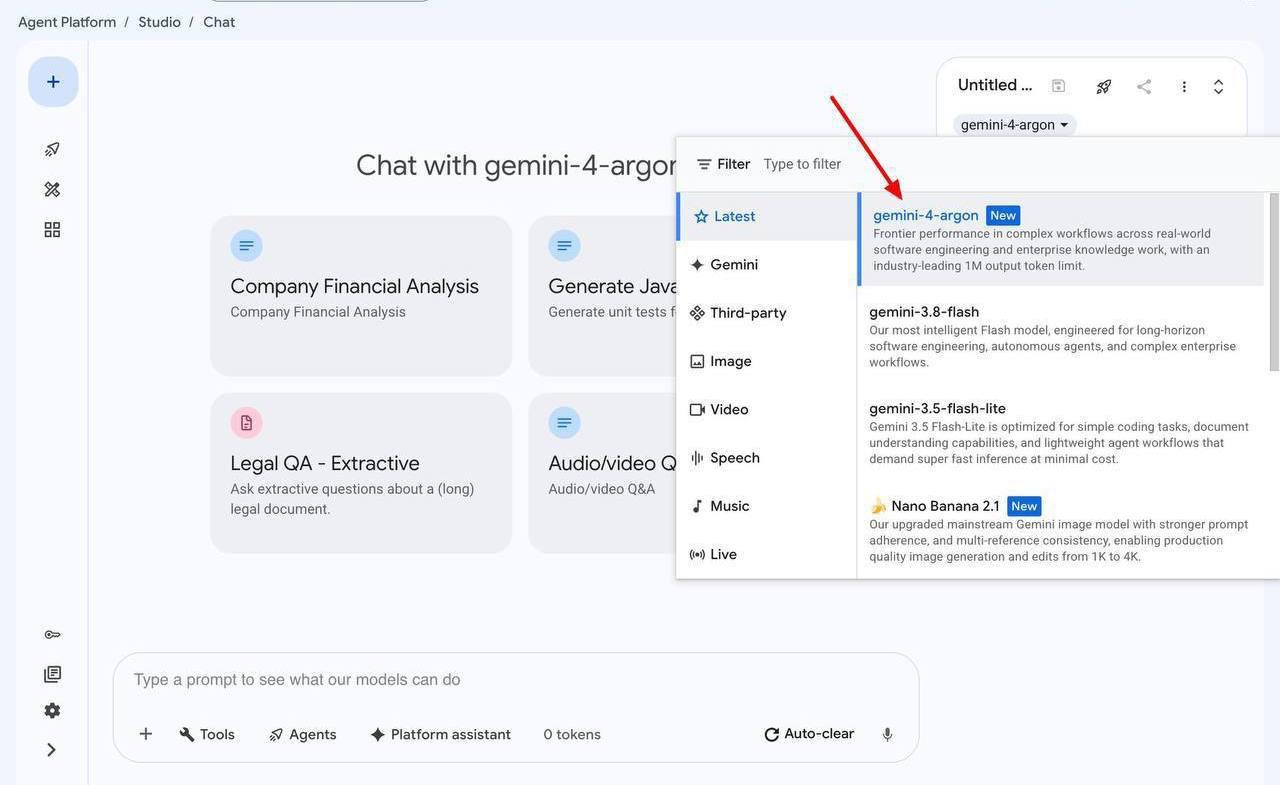The width and height of the screenshot is (1280, 785).
Task: Open Platform assistant
Action: (x=440, y=734)
